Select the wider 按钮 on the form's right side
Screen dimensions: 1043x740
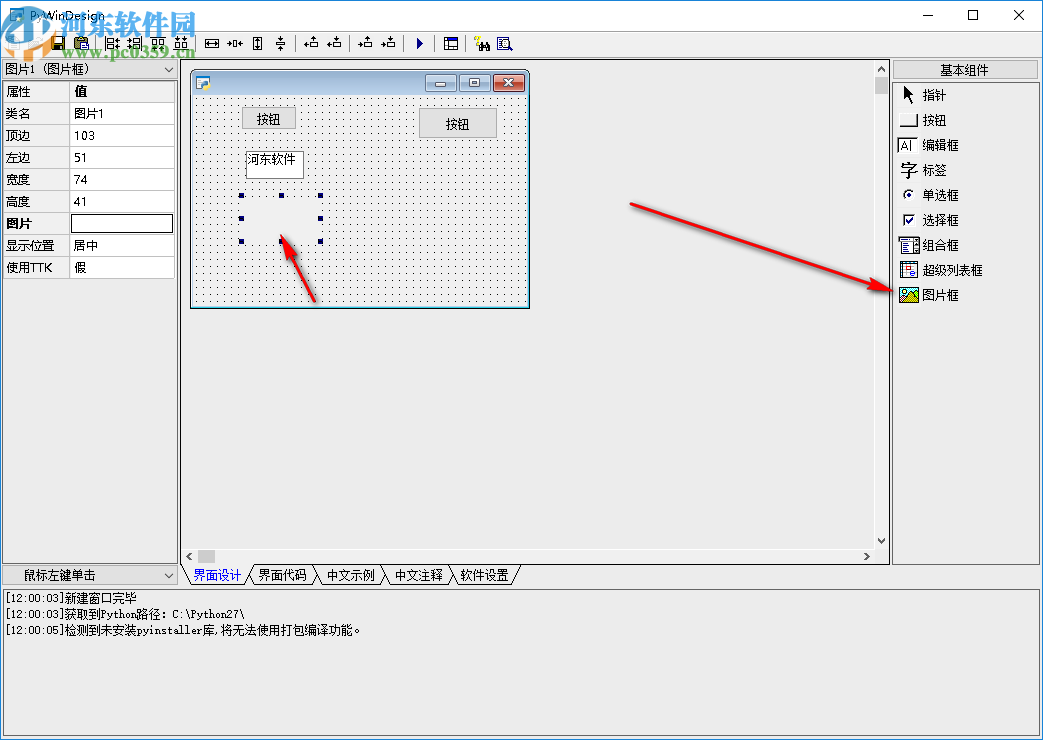point(458,124)
